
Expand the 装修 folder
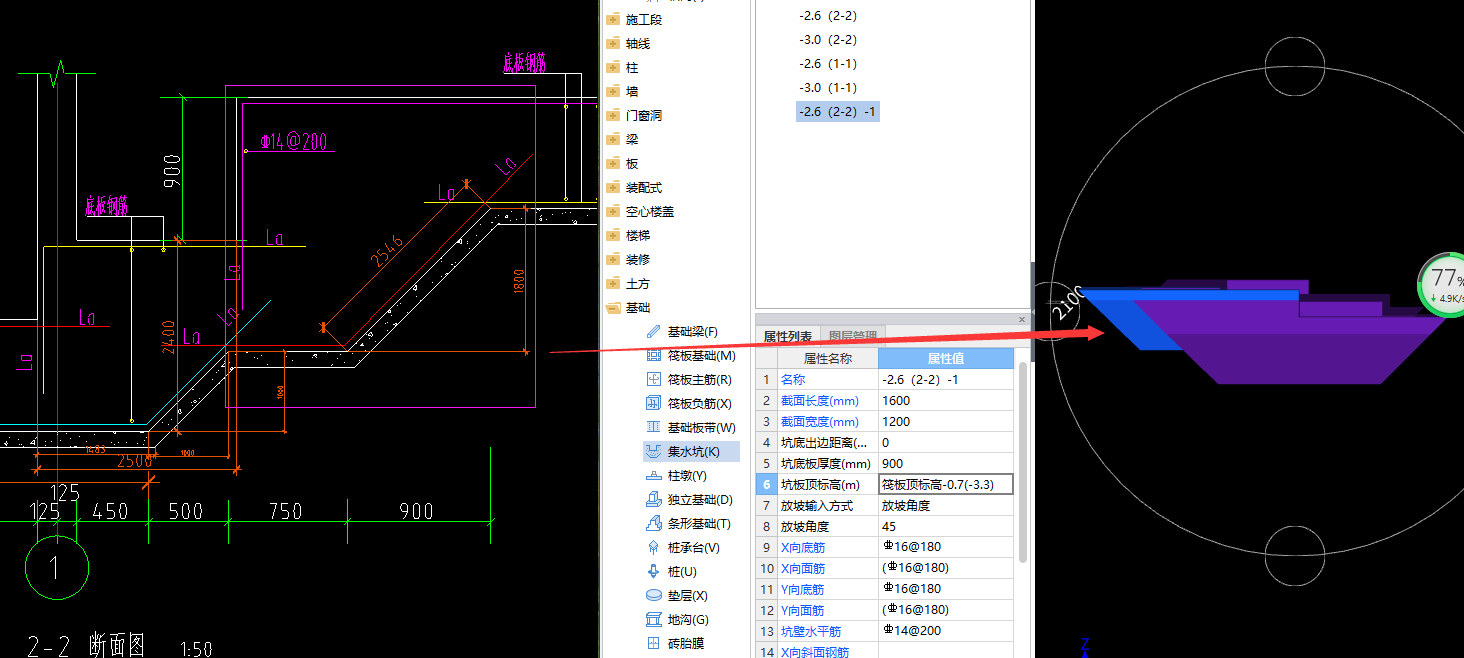click(612, 259)
